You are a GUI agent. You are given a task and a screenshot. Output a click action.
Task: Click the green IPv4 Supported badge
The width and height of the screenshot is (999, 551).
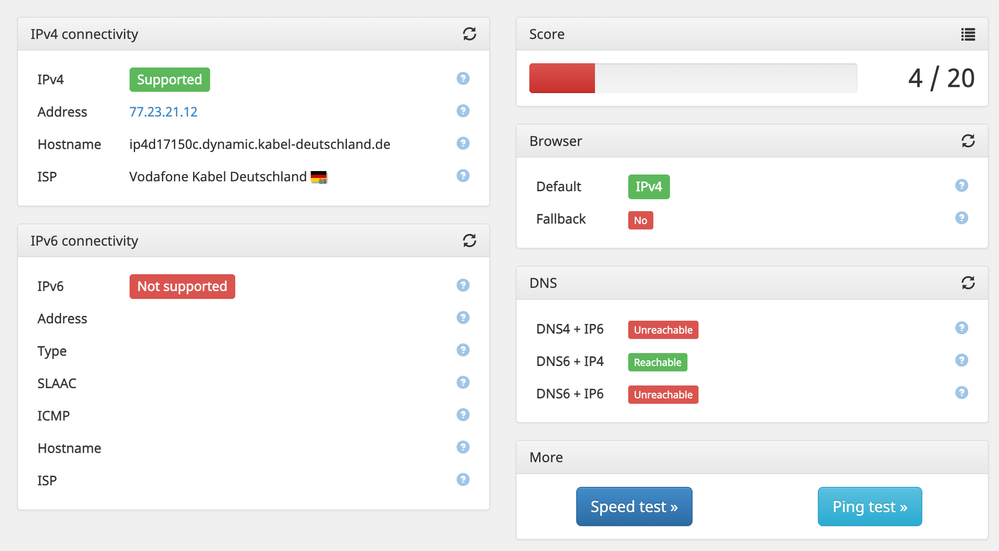[169, 80]
